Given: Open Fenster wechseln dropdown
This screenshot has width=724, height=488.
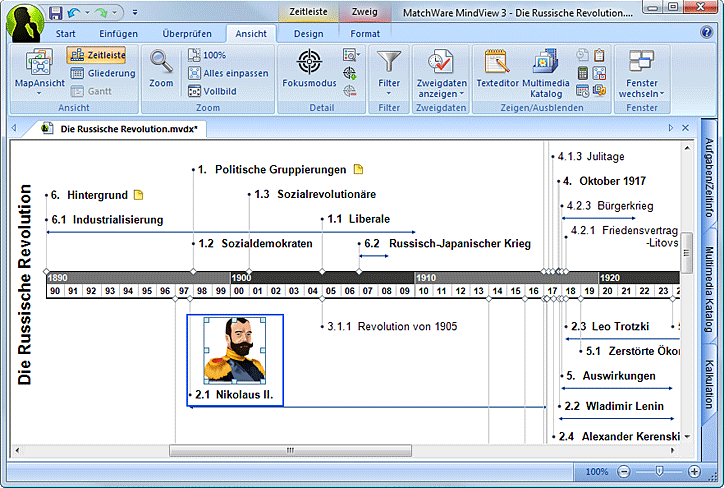Looking at the screenshot, I should pos(641,73).
